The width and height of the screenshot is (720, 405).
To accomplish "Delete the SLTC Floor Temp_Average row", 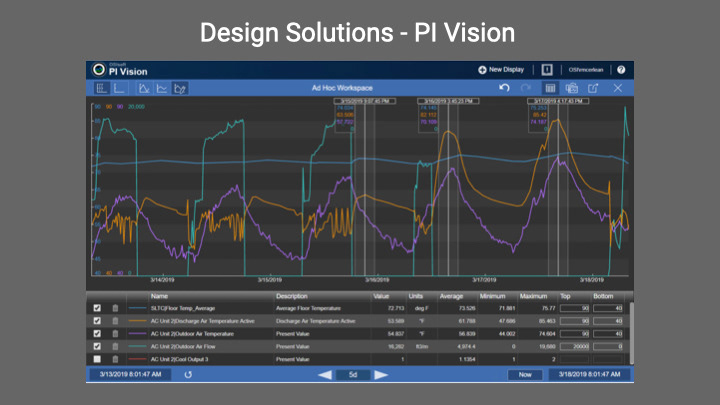I will tap(115, 308).
